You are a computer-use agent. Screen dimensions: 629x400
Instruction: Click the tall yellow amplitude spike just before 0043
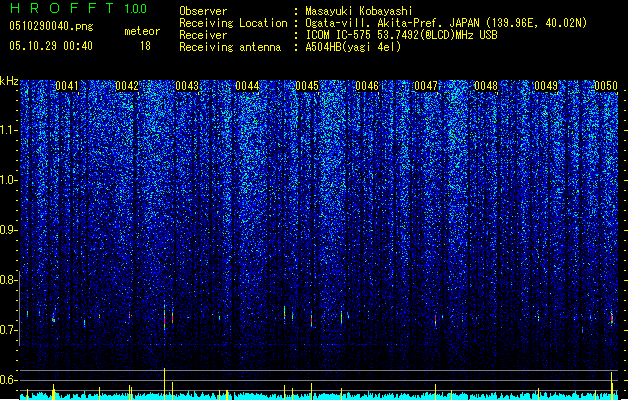164,384
